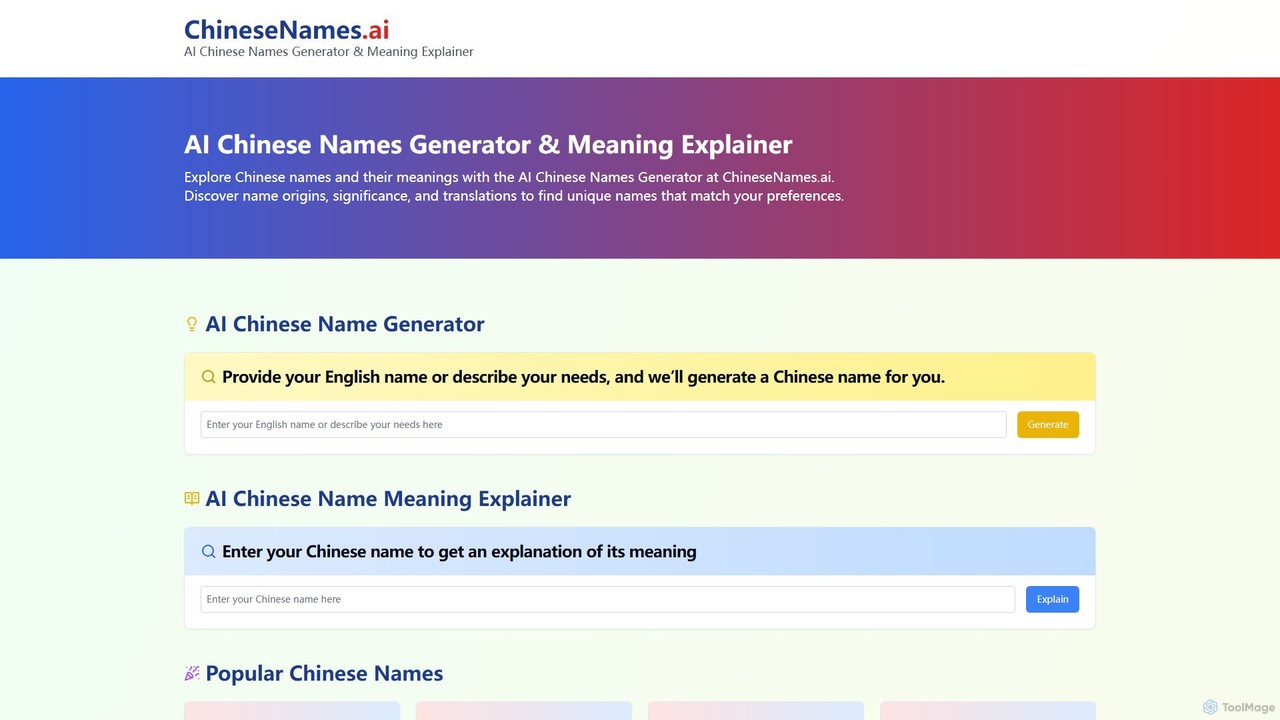Focus the English name input field
1280x720 pixels.
(603, 424)
